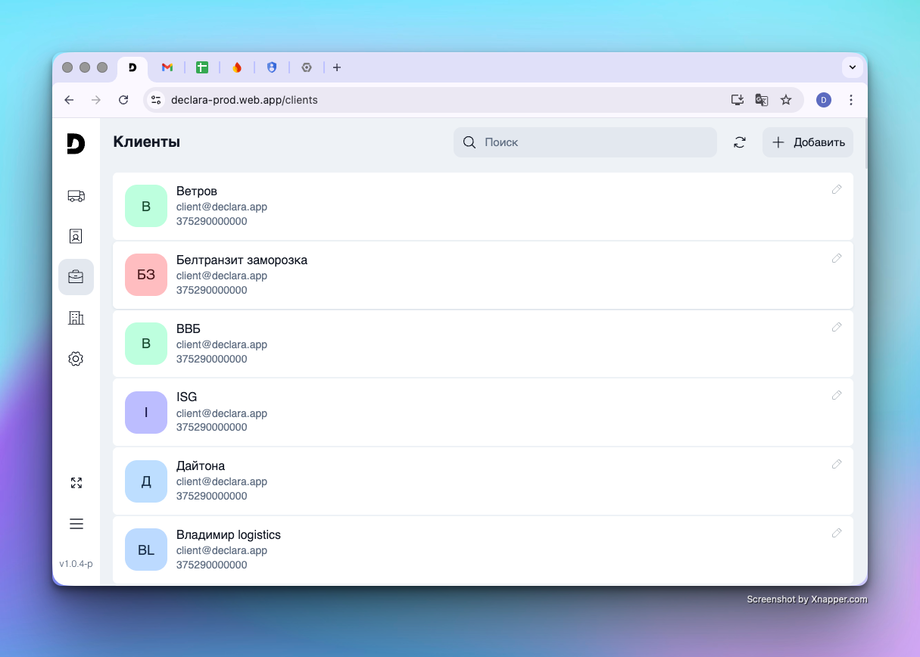This screenshot has width=920, height=657.
Task: Switch to the green spreadsheet tab
Action: (202, 67)
